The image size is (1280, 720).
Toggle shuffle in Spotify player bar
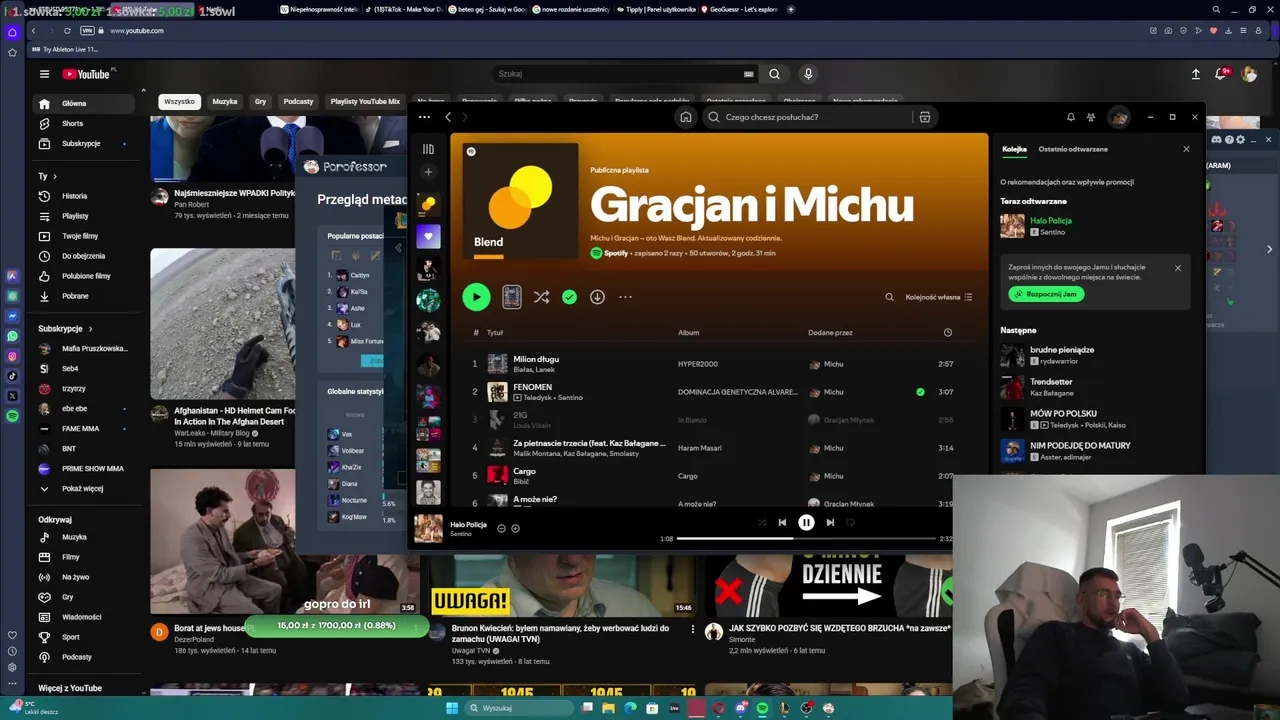tap(762, 522)
